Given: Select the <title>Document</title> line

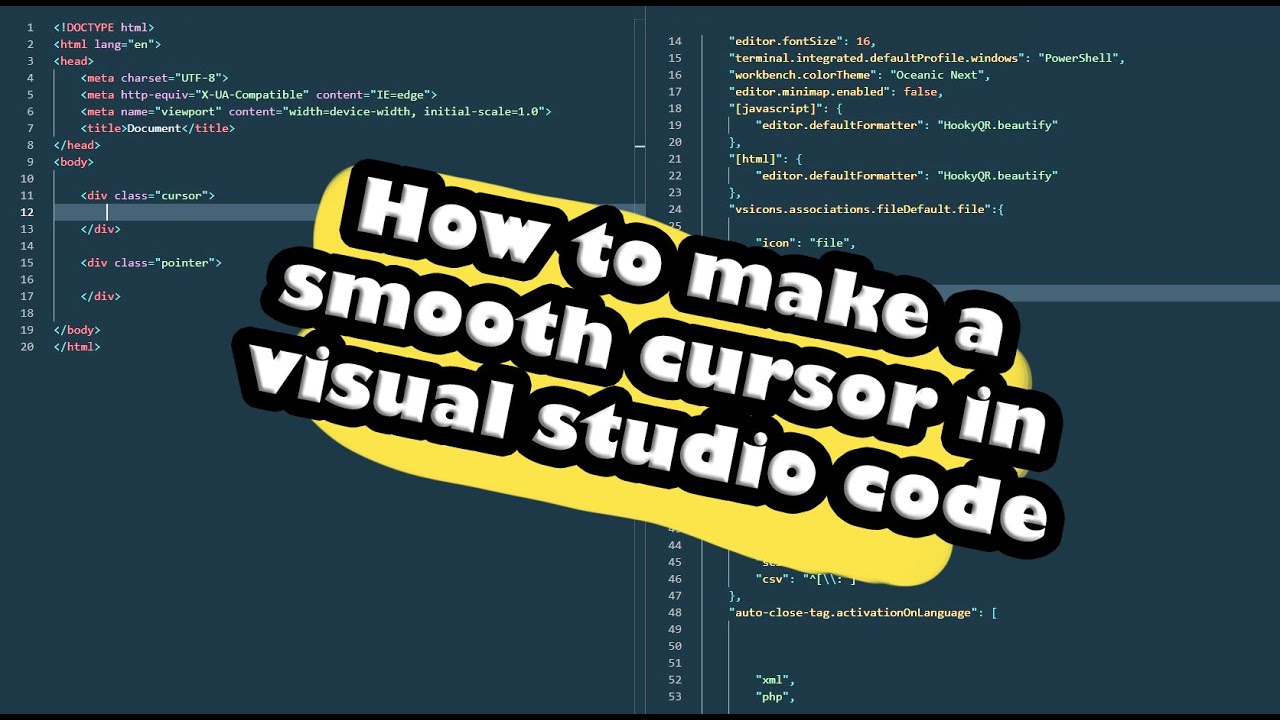Looking at the screenshot, I should coord(158,128).
